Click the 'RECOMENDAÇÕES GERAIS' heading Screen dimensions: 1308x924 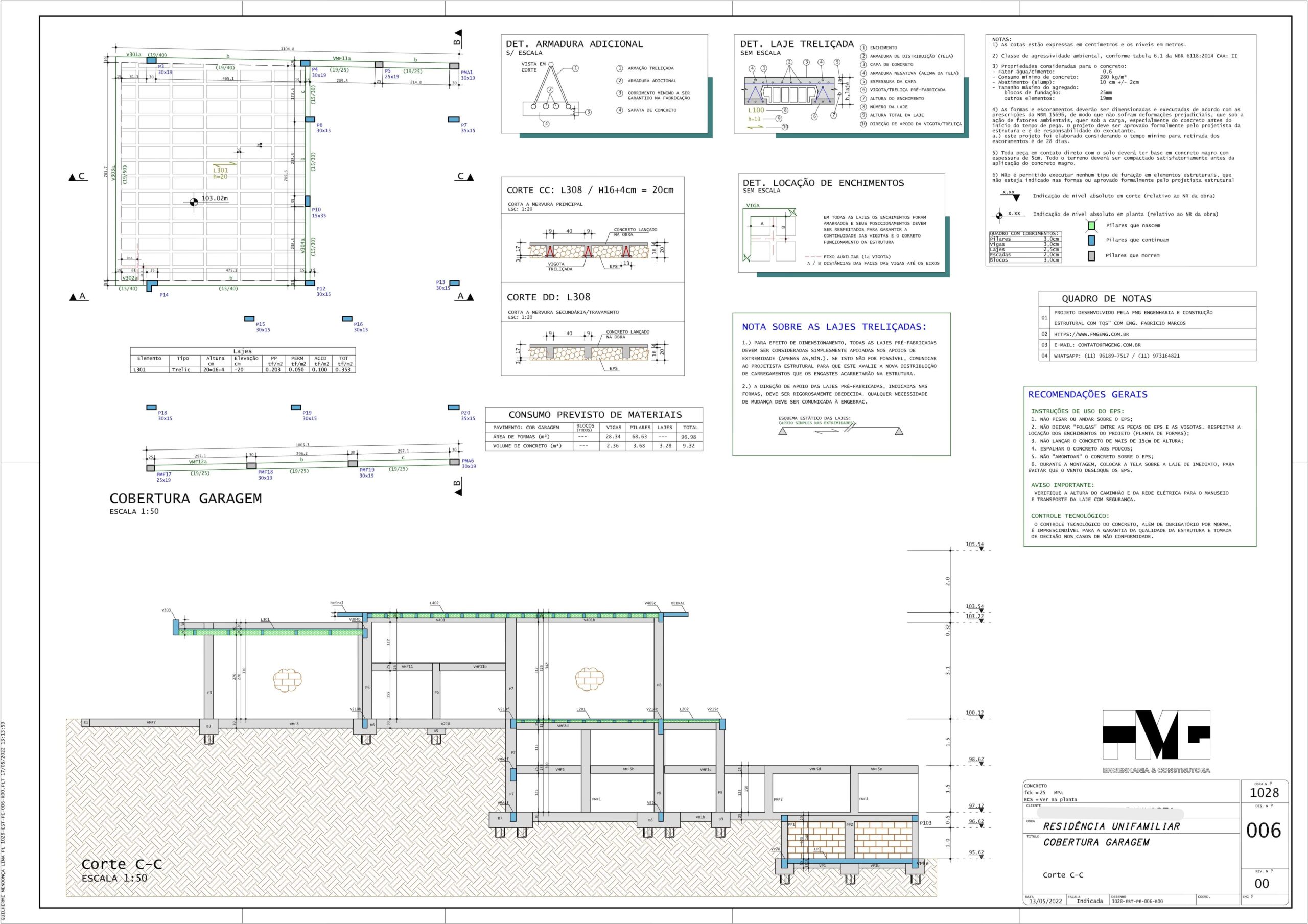(x=1088, y=394)
